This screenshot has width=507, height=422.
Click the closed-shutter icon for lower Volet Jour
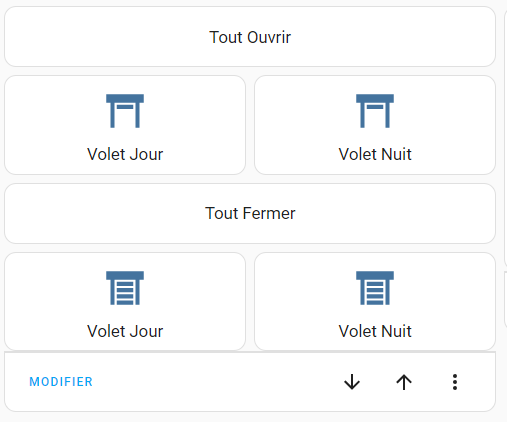point(125,288)
